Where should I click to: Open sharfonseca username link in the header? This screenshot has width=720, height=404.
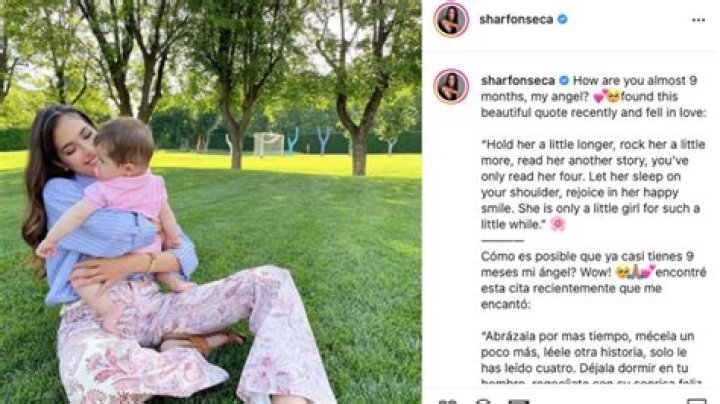pyautogui.click(x=516, y=20)
